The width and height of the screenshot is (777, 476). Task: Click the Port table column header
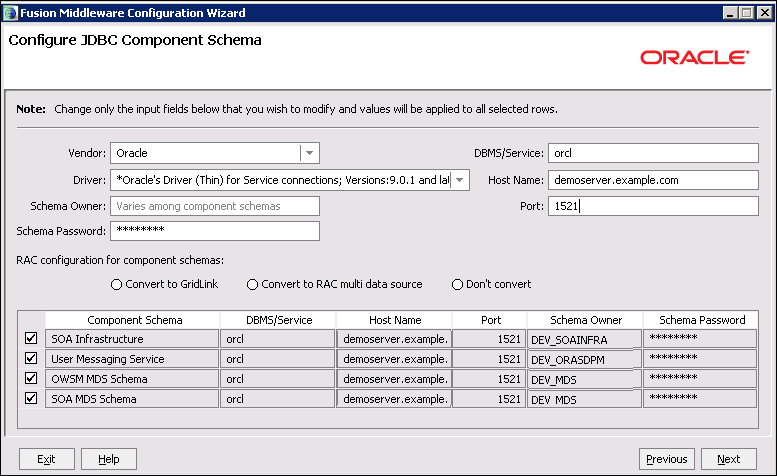[490, 320]
